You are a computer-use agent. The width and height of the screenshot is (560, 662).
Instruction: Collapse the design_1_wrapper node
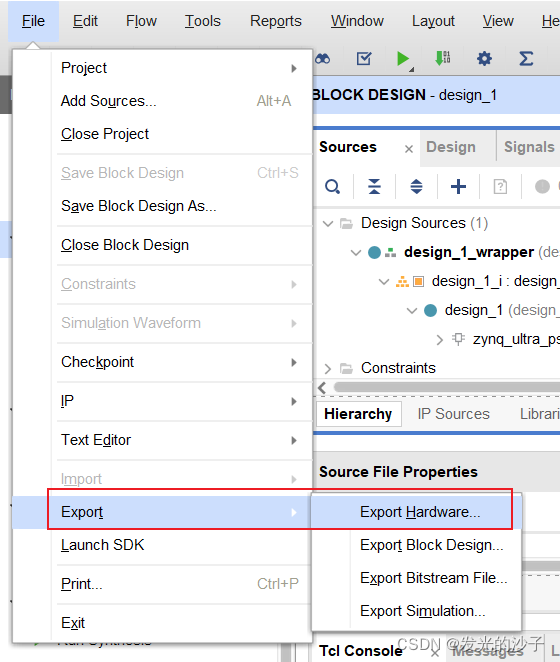[356, 252]
